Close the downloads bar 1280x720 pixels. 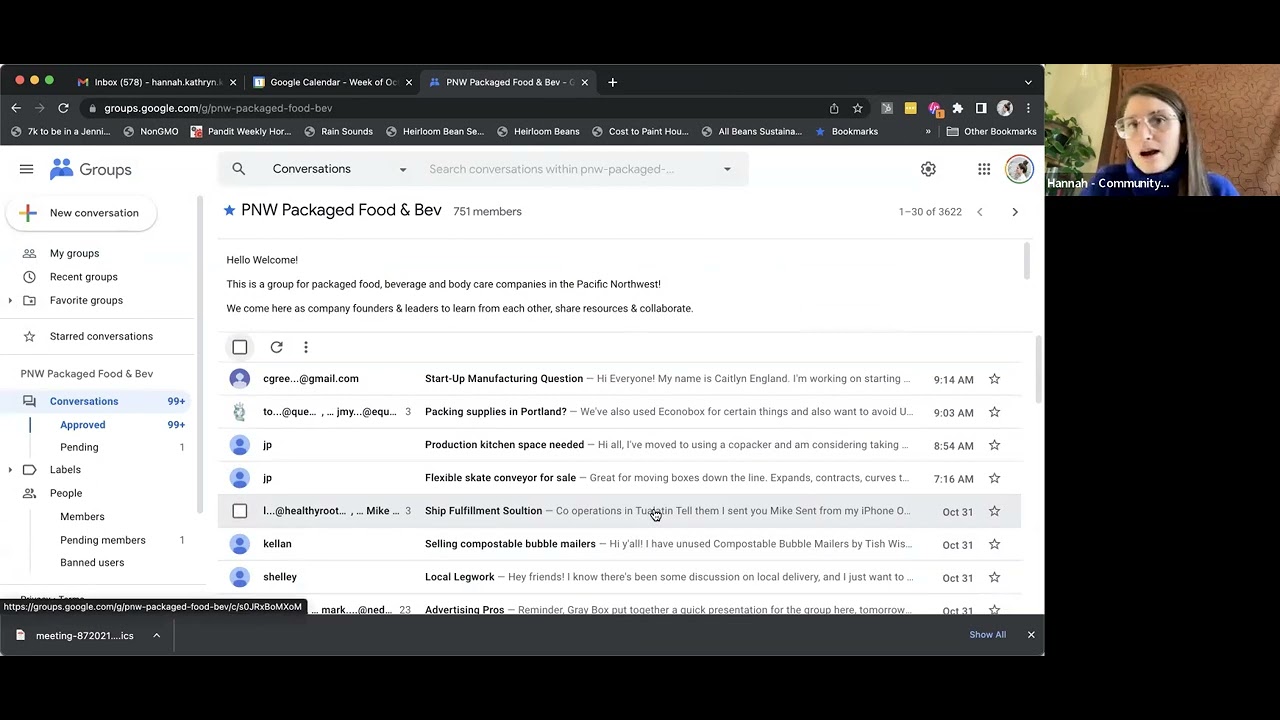click(x=1031, y=635)
